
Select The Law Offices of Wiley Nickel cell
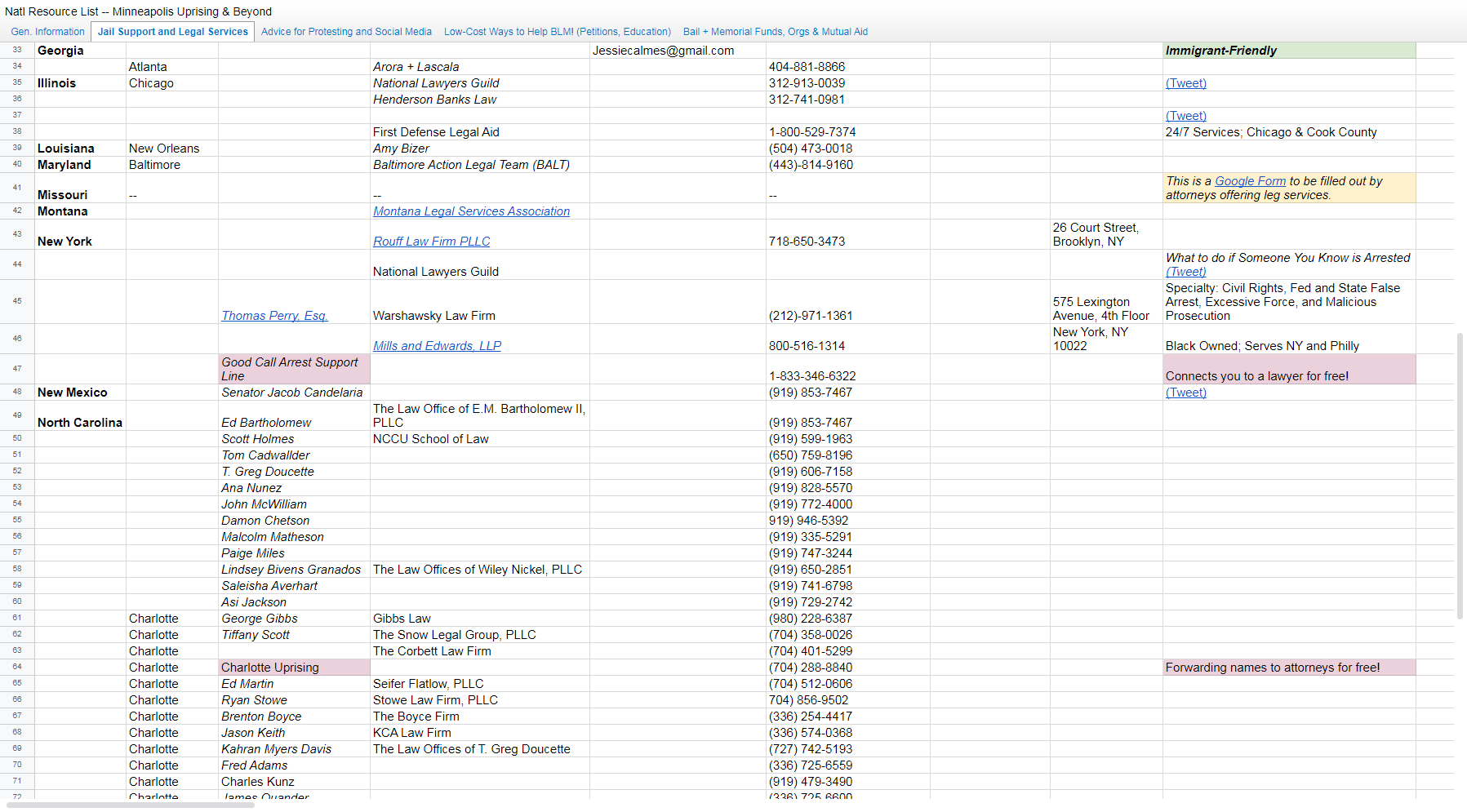(x=480, y=570)
